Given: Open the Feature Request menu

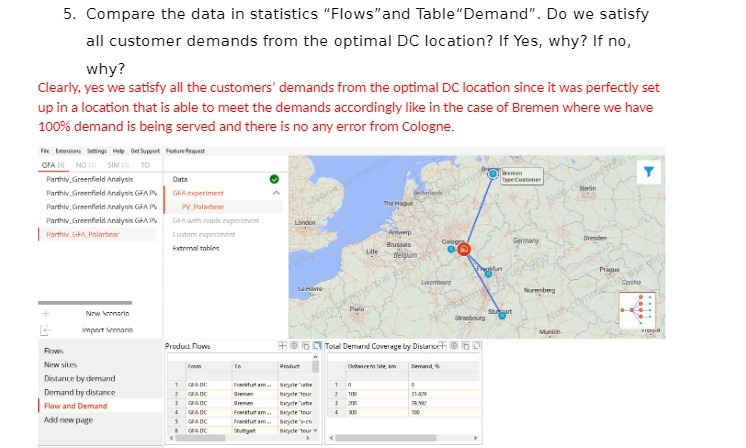Looking at the screenshot, I should (x=185, y=151).
